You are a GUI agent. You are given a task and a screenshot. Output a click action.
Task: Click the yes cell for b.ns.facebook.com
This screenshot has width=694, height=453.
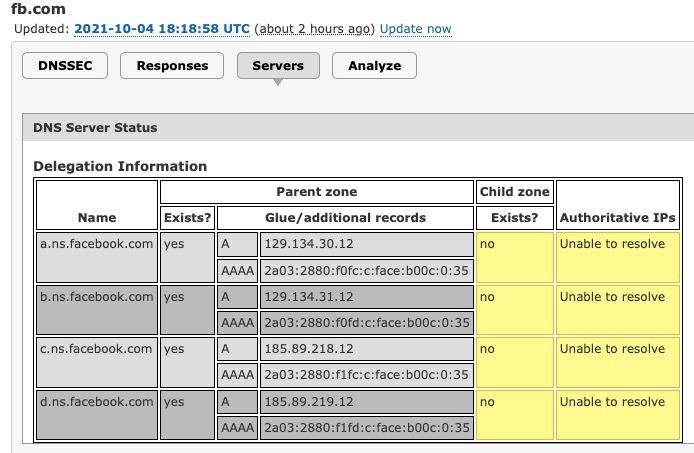pyautogui.click(x=187, y=310)
